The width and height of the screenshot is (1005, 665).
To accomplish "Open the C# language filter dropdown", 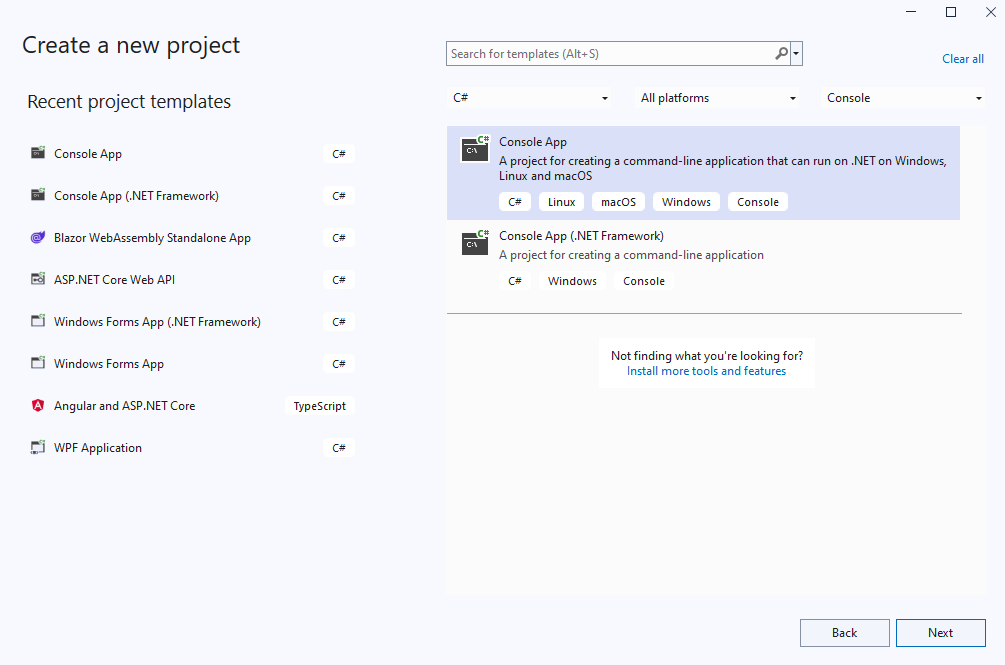I will pyautogui.click(x=530, y=98).
